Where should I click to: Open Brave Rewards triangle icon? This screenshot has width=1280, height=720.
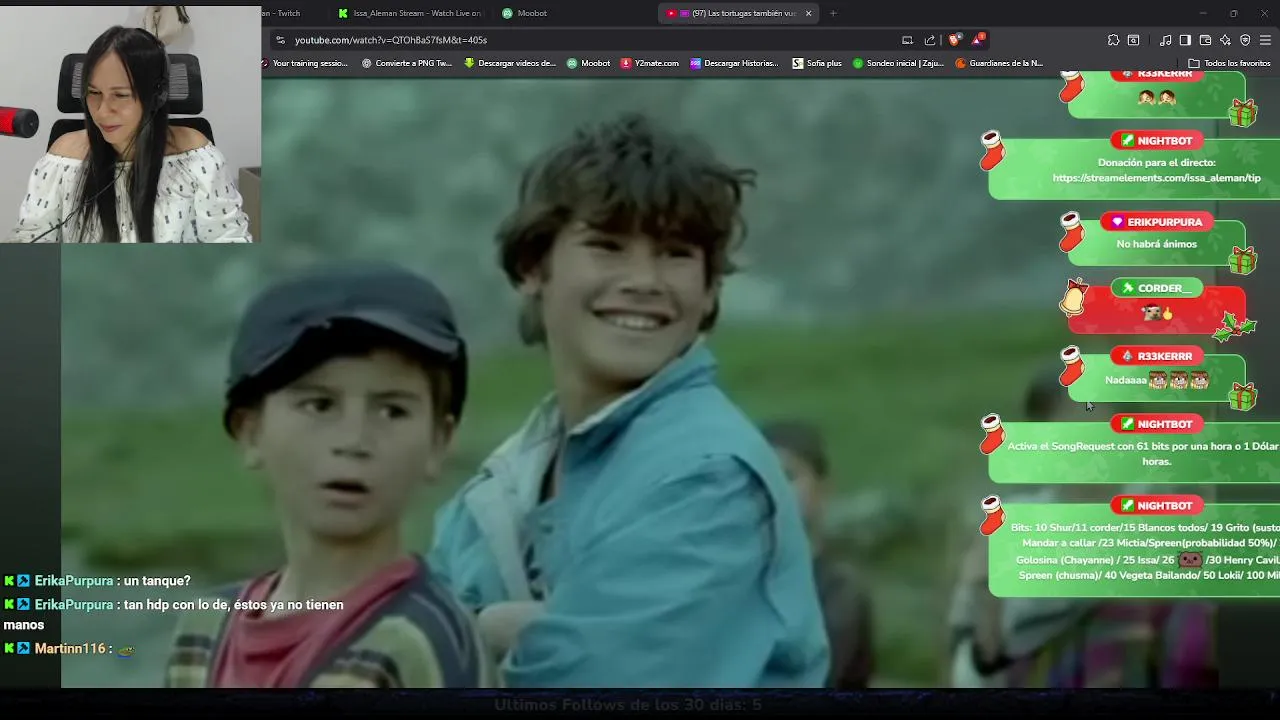coord(978,40)
